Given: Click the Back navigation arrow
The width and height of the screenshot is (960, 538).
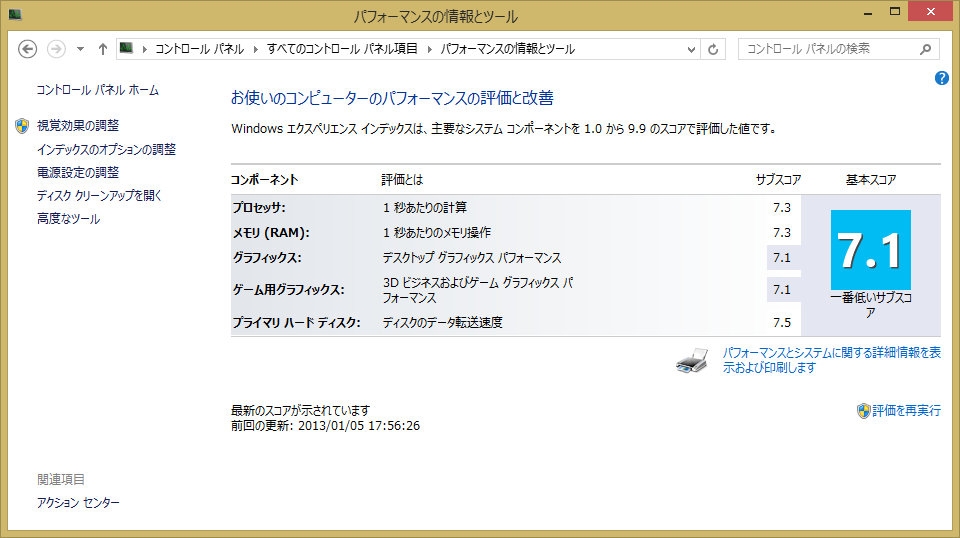Looking at the screenshot, I should pos(27,49).
